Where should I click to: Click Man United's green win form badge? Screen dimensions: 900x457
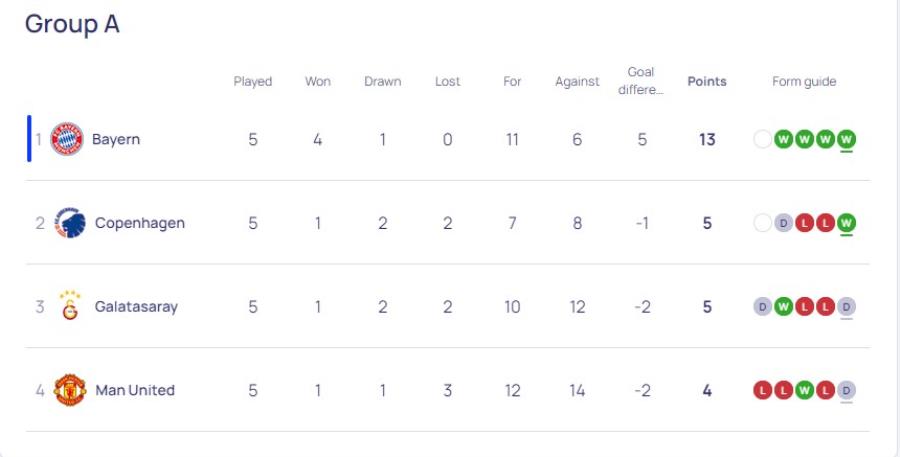[804, 390]
